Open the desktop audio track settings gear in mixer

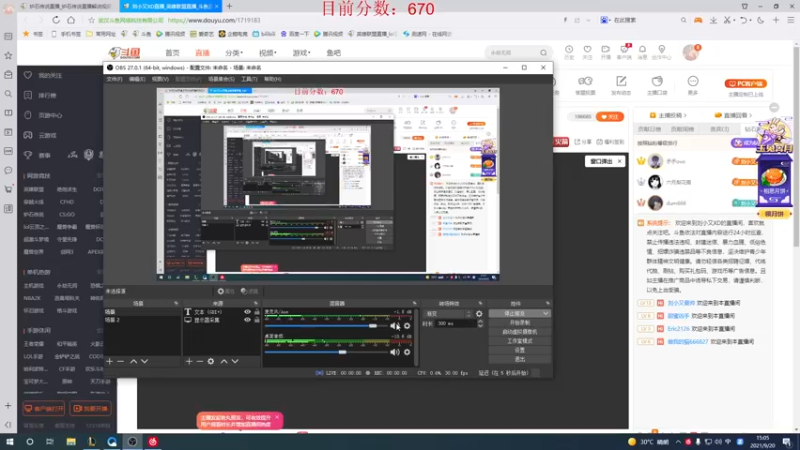(x=407, y=352)
